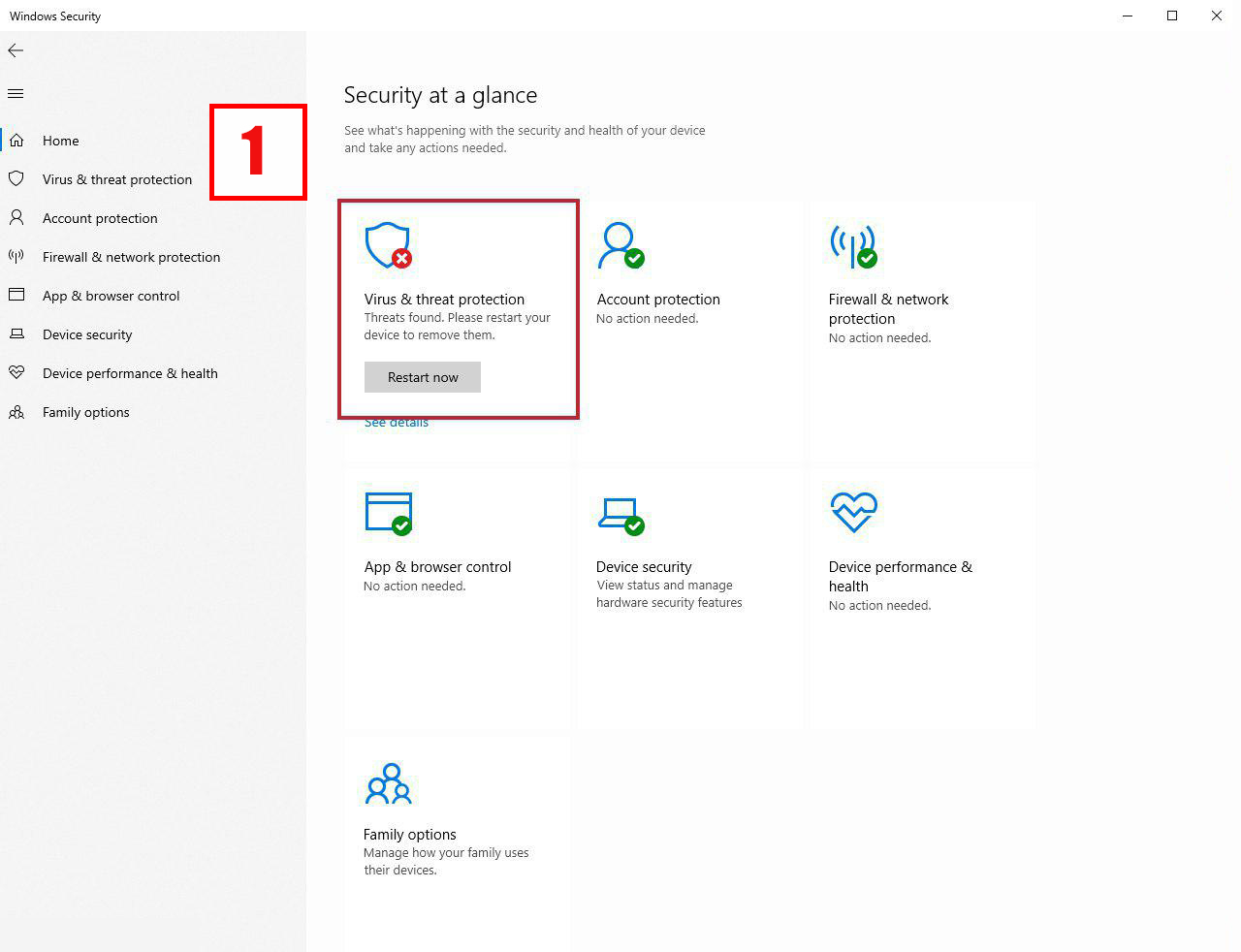Click the Restart now button
The width and height of the screenshot is (1241, 952).
pos(423,377)
